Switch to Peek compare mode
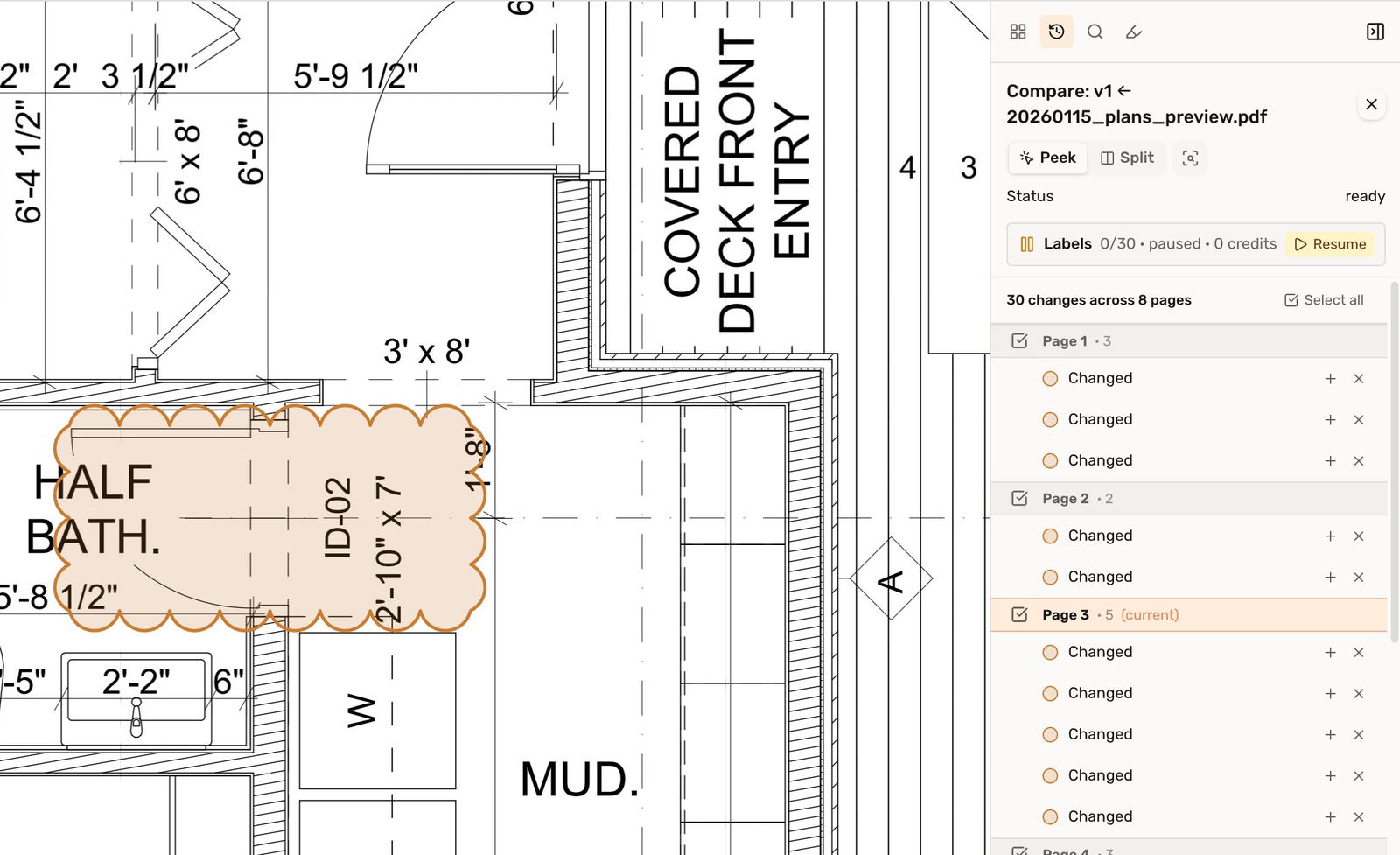 [1048, 158]
